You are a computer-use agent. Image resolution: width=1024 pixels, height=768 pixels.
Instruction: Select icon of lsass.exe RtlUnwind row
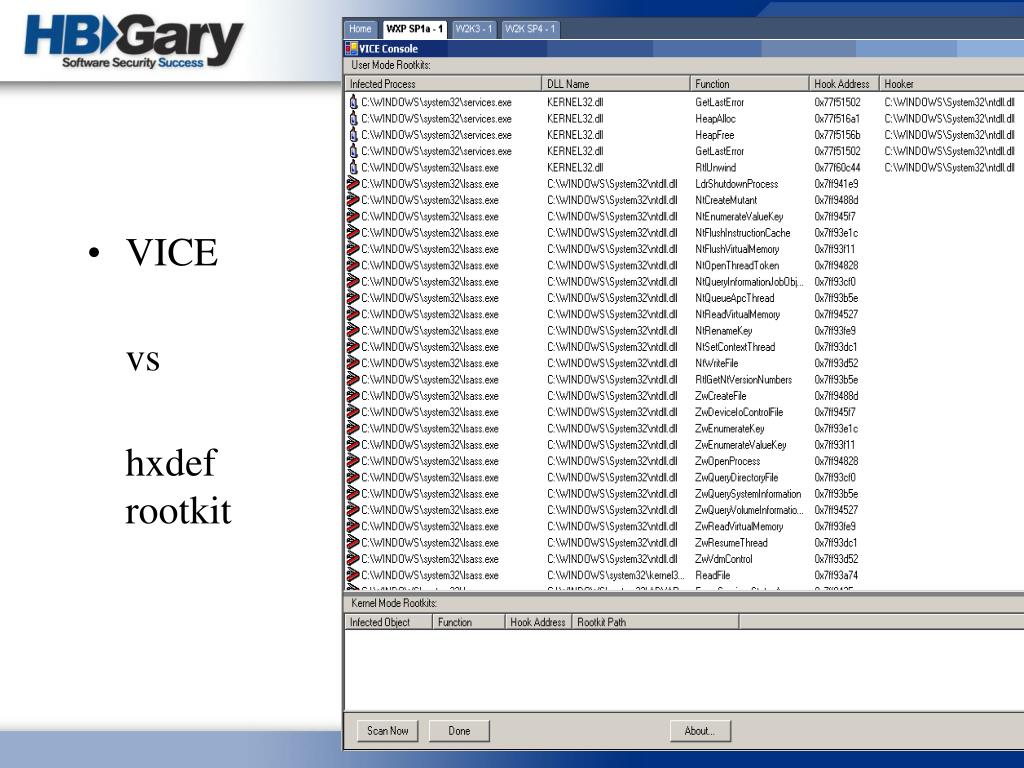pos(353,167)
